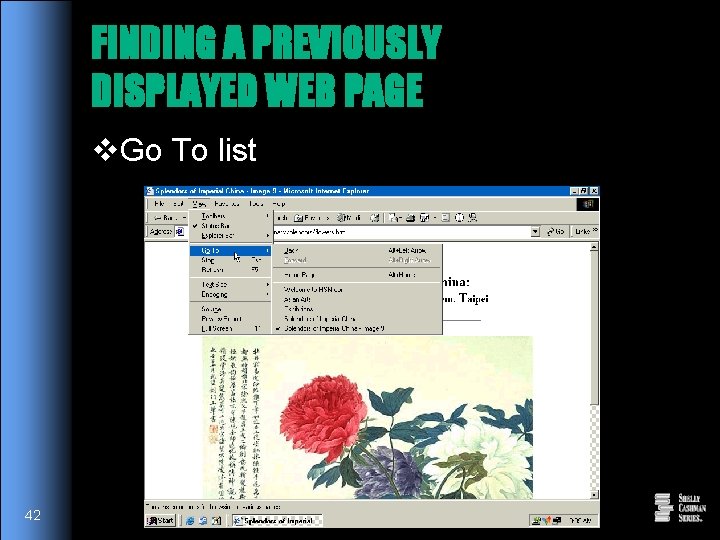Click the Windows logo throbber icon
Image resolution: width=720 pixels, height=540 pixels.
click(x=588, y=204)
